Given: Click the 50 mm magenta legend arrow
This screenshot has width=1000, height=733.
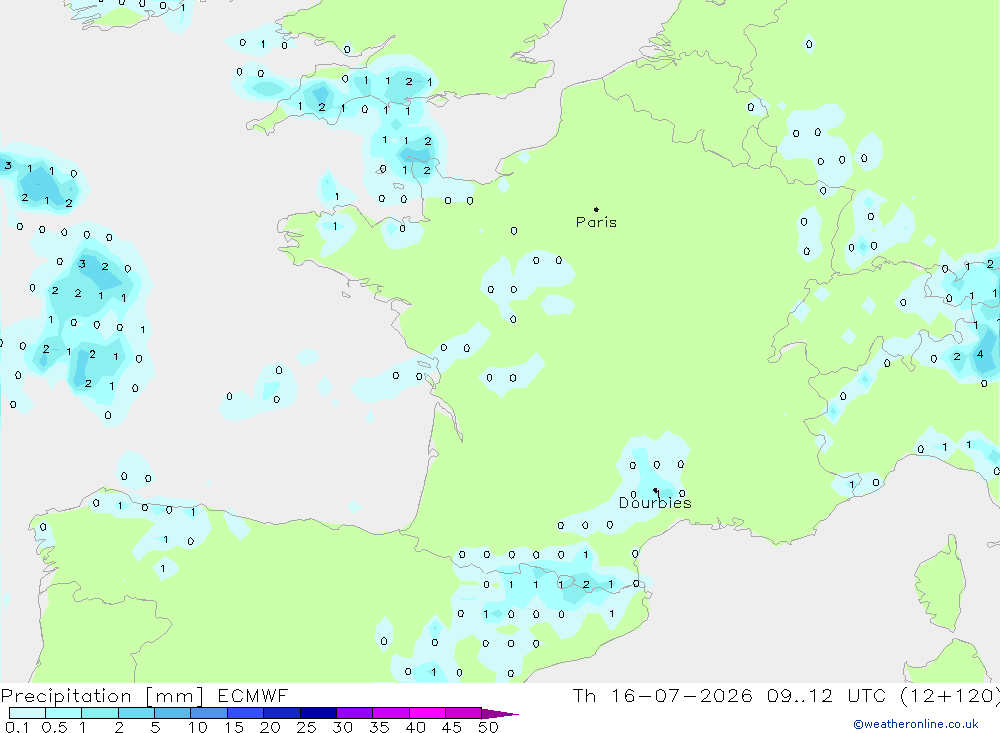Looking at the screenshot, I should [499, 714].
